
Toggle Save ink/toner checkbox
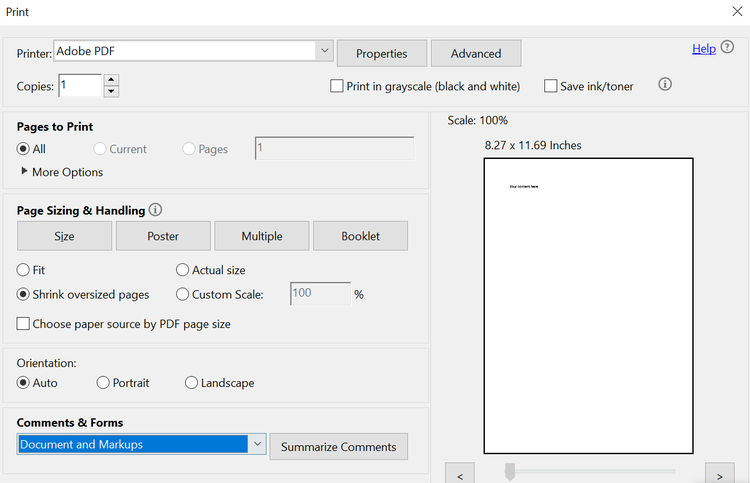click(551, 86)
